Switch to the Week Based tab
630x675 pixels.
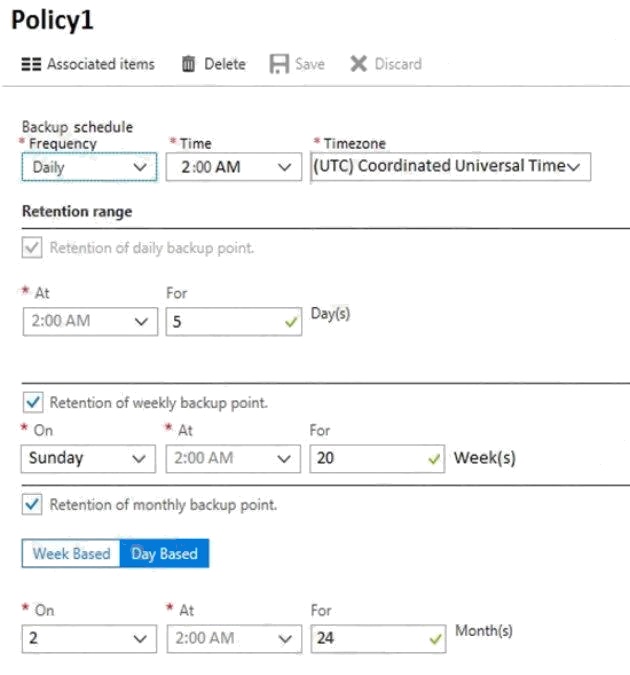pos(71,553)
